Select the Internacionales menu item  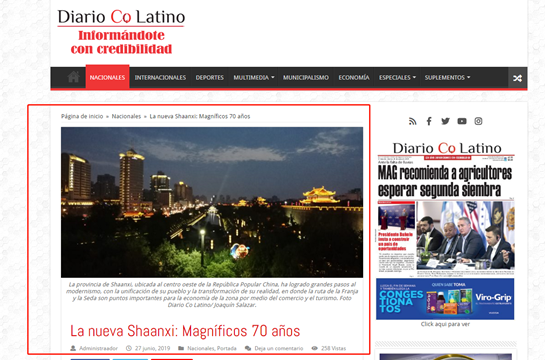click(x=160, y=77)
